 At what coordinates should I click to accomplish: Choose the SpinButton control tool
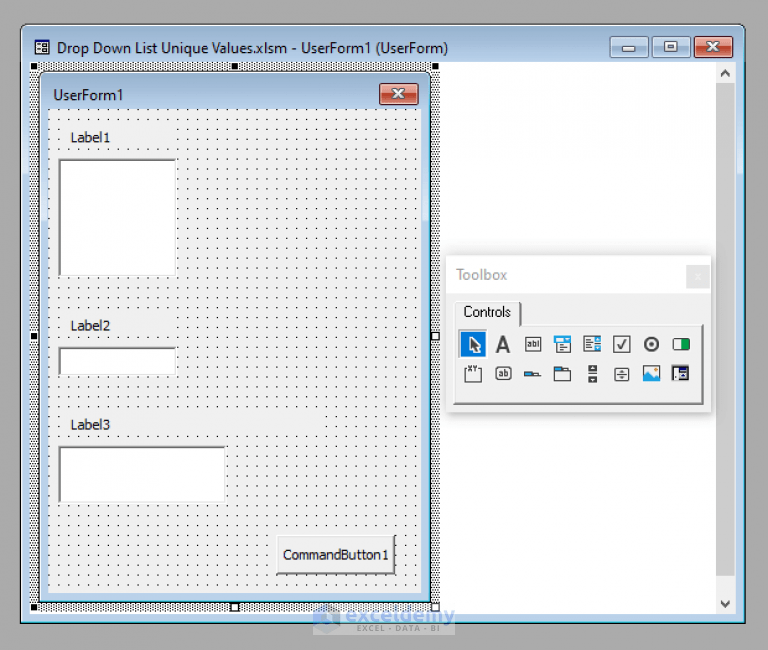click(x=622, y=375)
